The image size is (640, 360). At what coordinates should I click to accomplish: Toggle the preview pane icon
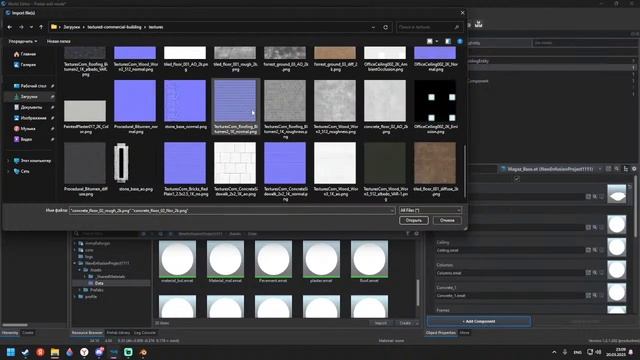pyautogui.click(x=448, y=41)
